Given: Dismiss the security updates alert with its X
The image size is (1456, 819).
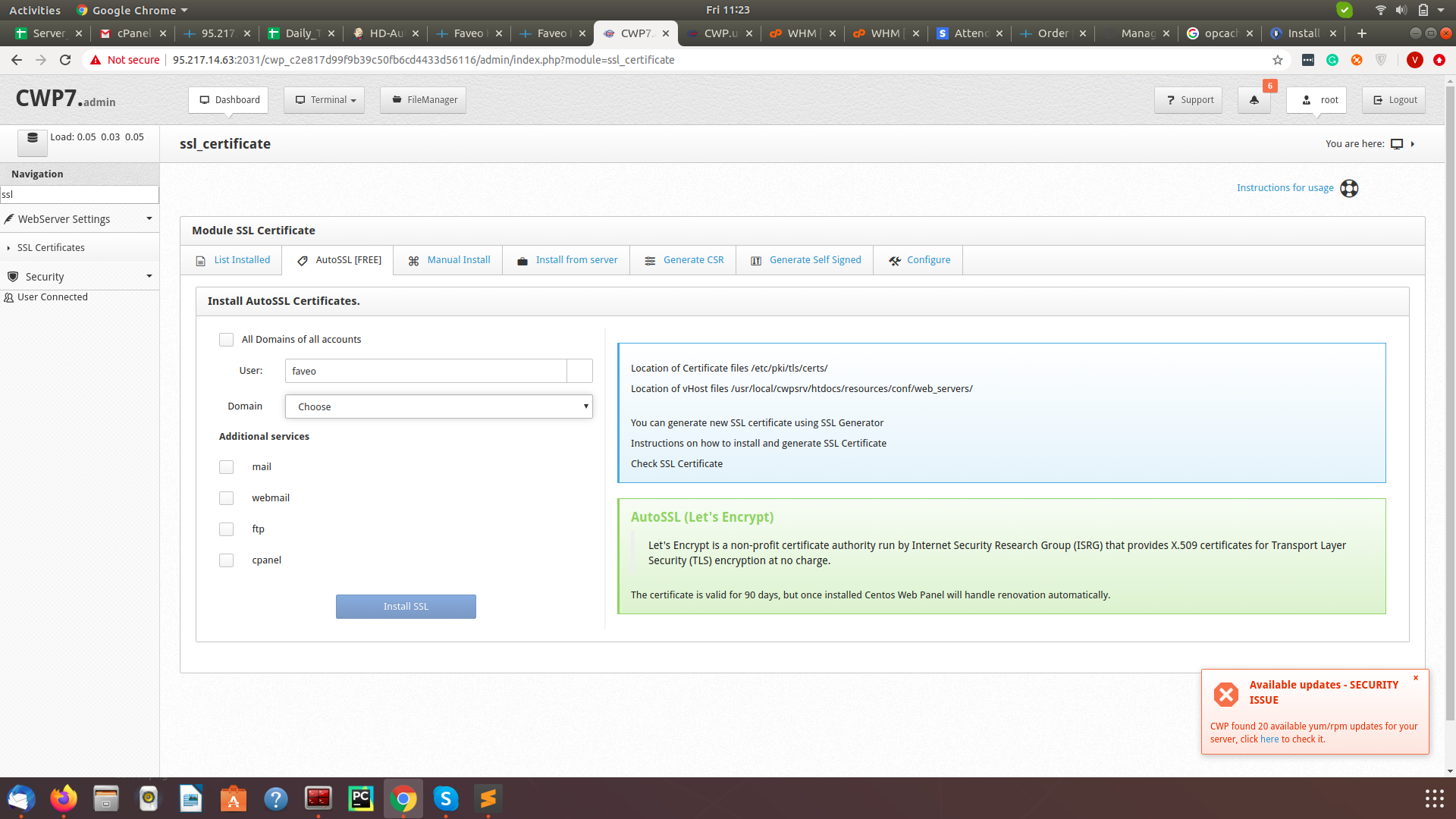Looking at the screenshot, I should 1415,678.
